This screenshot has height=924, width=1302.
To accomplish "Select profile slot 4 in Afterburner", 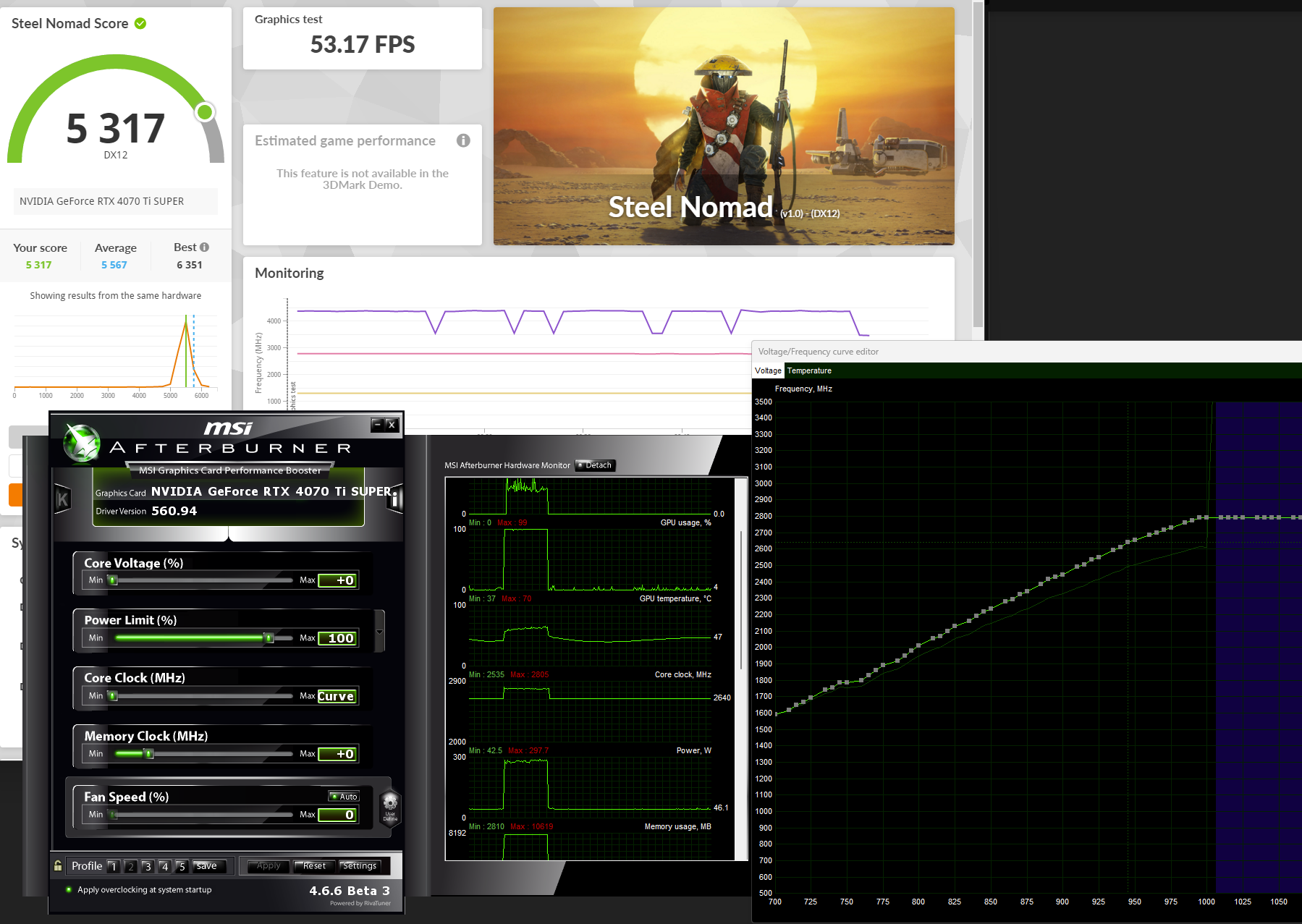I will [164, 866].
